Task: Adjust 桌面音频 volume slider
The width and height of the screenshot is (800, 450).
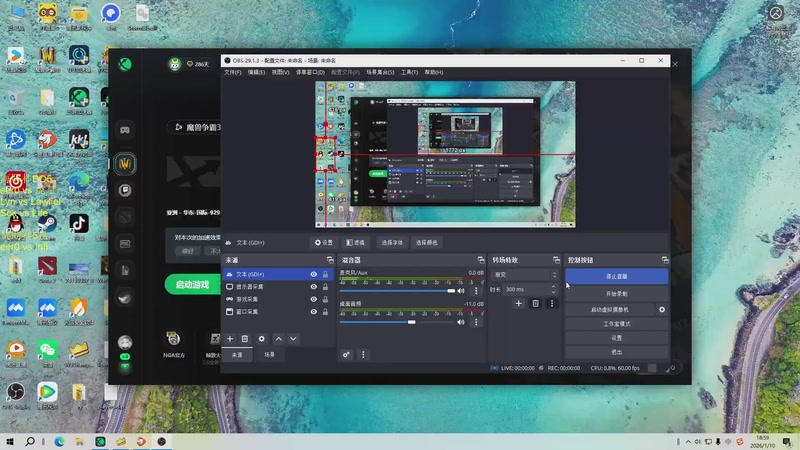Action: click(x=397, y=322)
